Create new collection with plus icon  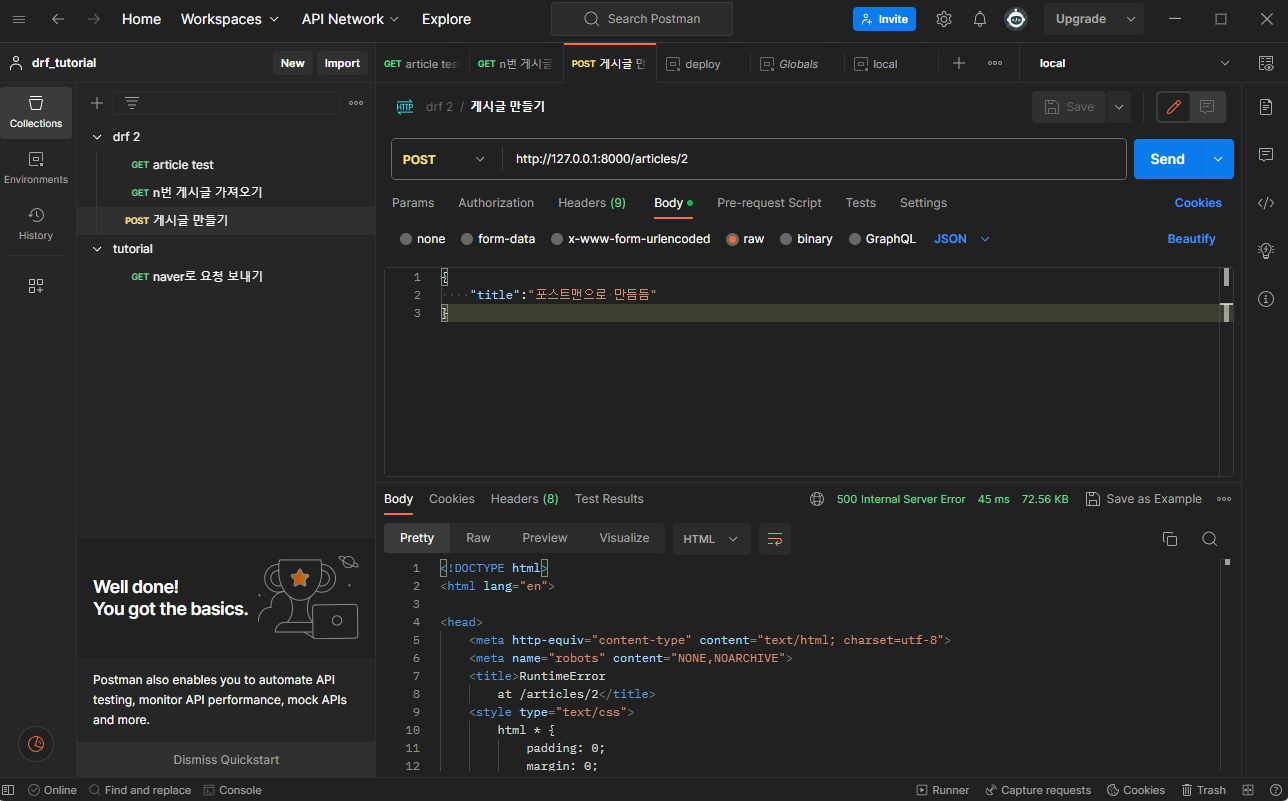97,103
